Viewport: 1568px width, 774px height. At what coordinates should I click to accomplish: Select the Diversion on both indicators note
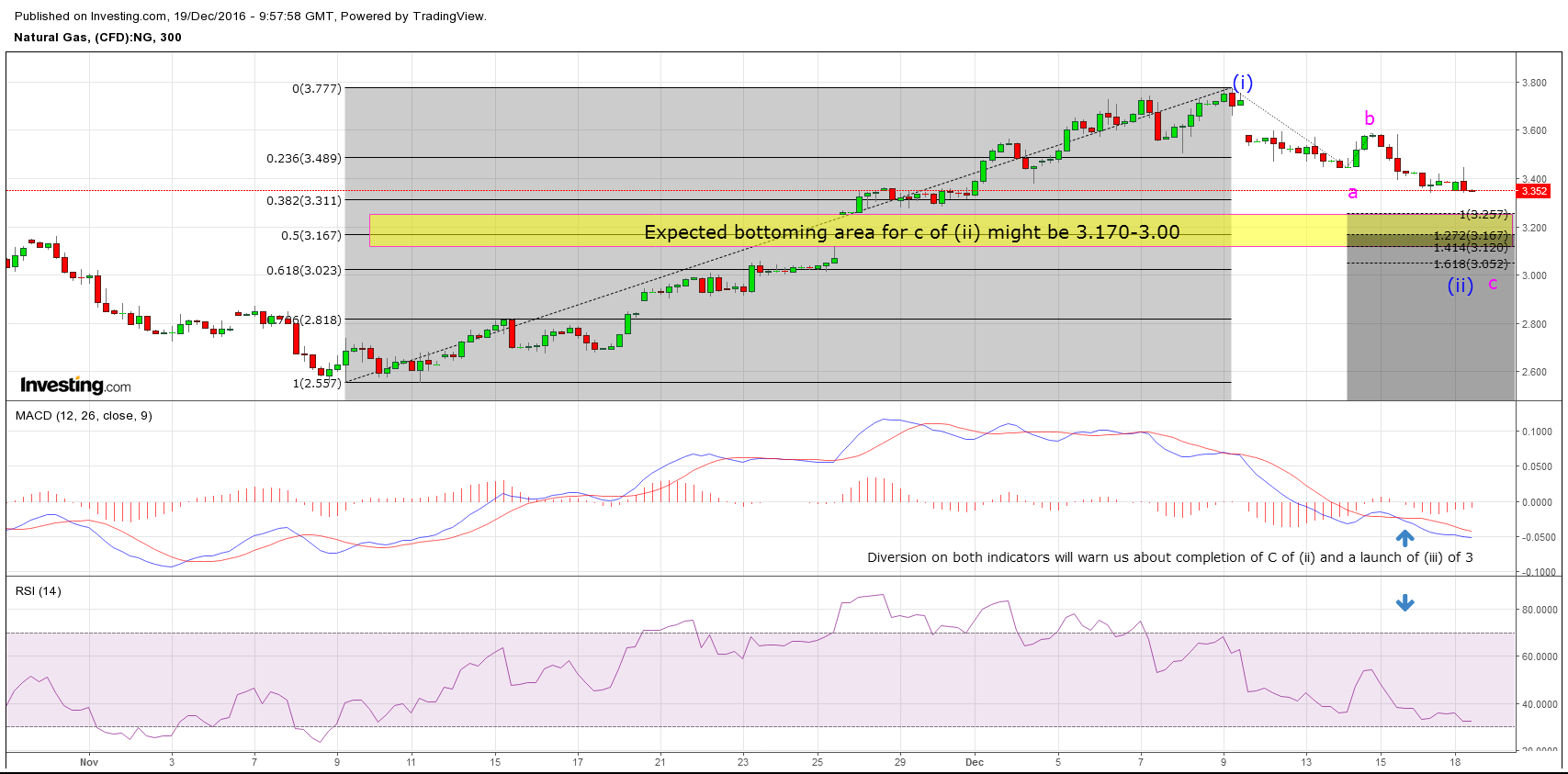pos(1169,557)
